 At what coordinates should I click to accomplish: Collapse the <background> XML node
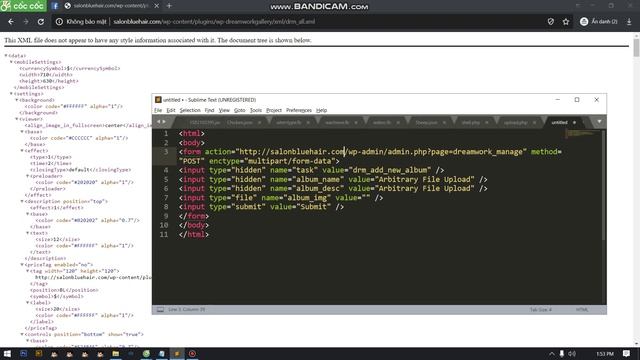tap(17, 100)
